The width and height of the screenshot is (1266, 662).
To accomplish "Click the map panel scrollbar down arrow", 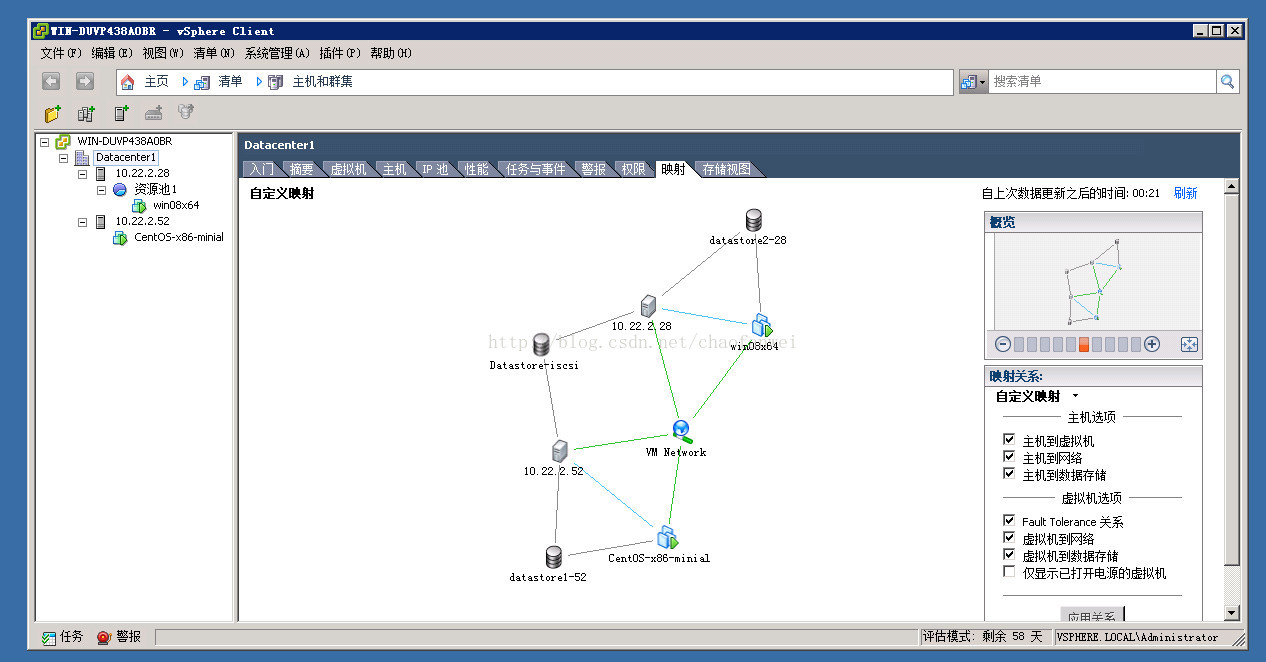I will click(x=1231, y=613).
